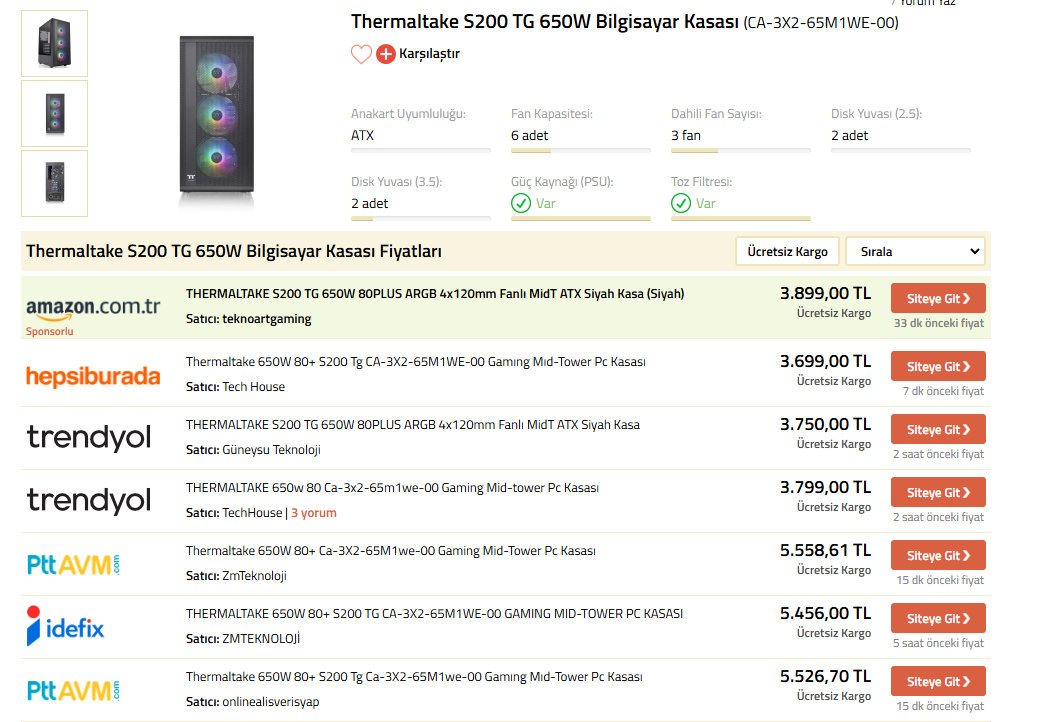Click Siteye Git for PttAVM 5.558,61 TL
This screenshot has height=722, width=1054.
point(938,556)
